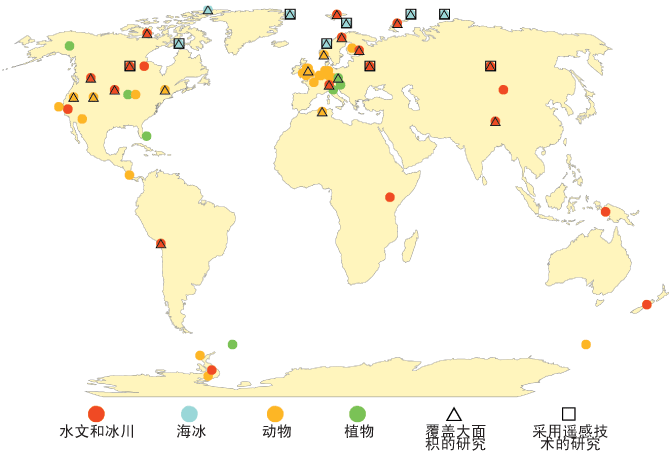
Task: Click the 采用遥感技术的研究 legend label
Action: (569, 437)
